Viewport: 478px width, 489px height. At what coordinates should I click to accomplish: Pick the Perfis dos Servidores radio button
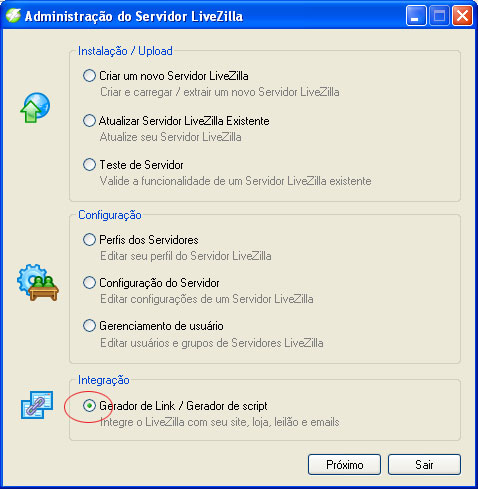[89, 240]
